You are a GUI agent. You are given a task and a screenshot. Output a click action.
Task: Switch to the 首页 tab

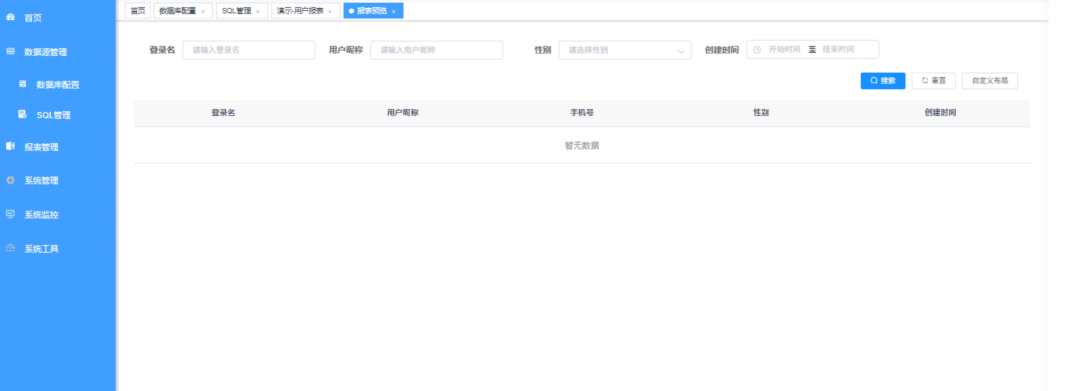(138, 10)
